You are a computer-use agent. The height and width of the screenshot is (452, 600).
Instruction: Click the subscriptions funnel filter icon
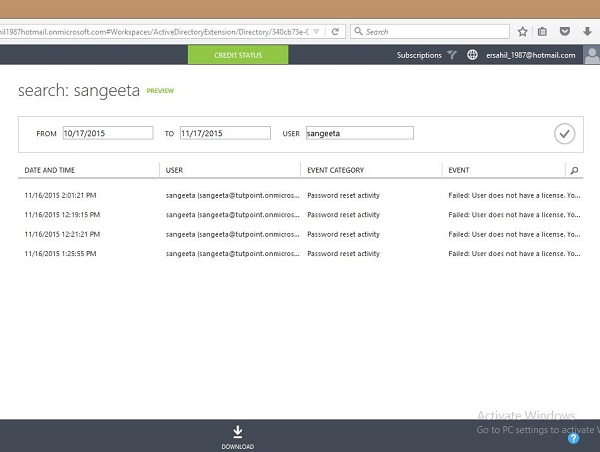tap(452, 55)
